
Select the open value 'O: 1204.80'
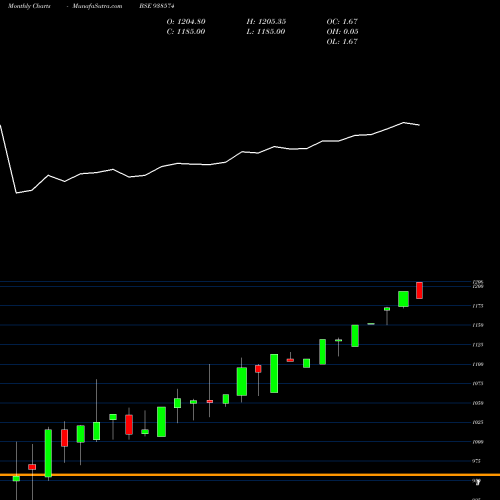(x=186, y=22)
